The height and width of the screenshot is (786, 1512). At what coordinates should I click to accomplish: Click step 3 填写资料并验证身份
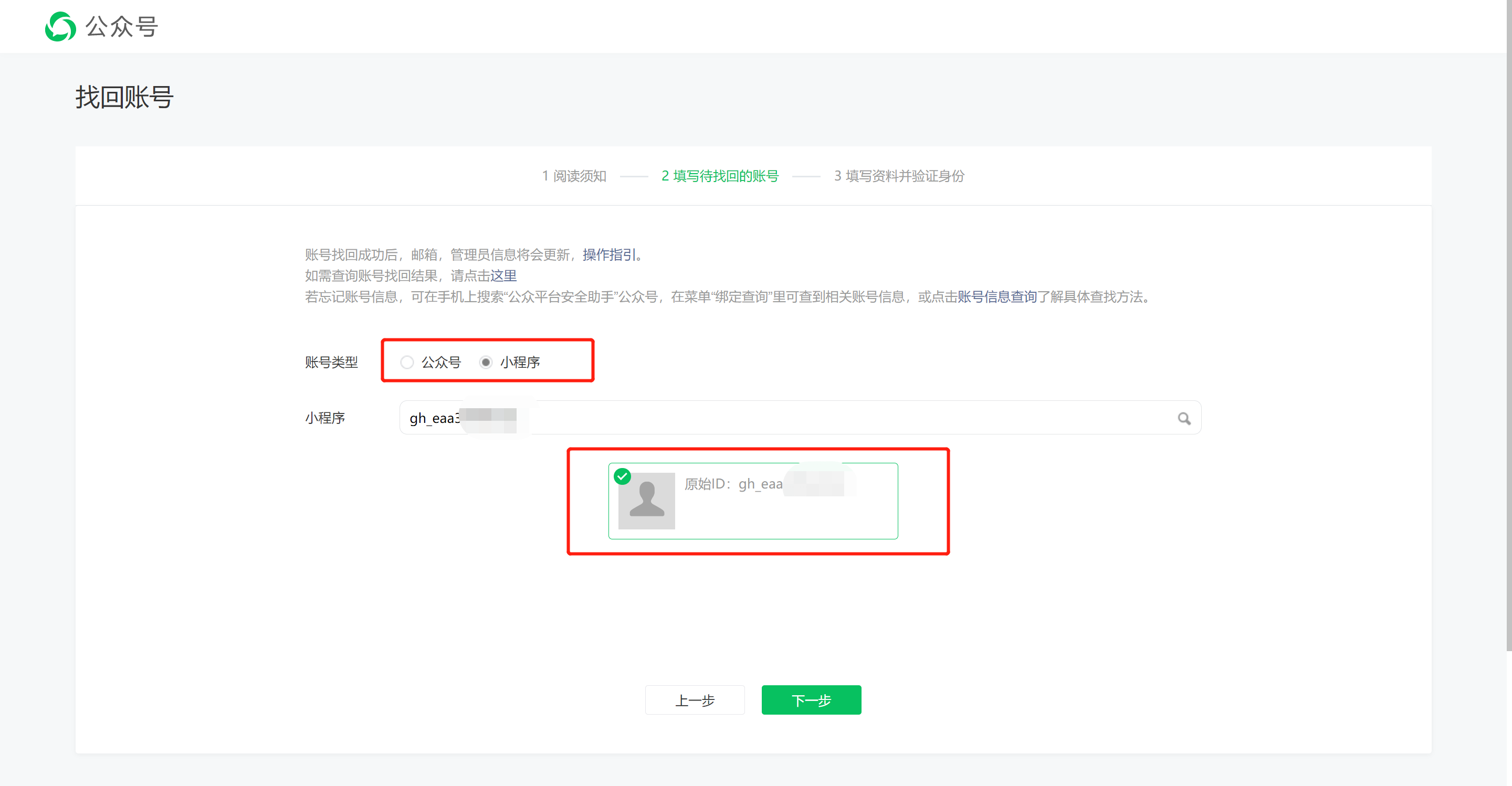[x=899, y=176]
